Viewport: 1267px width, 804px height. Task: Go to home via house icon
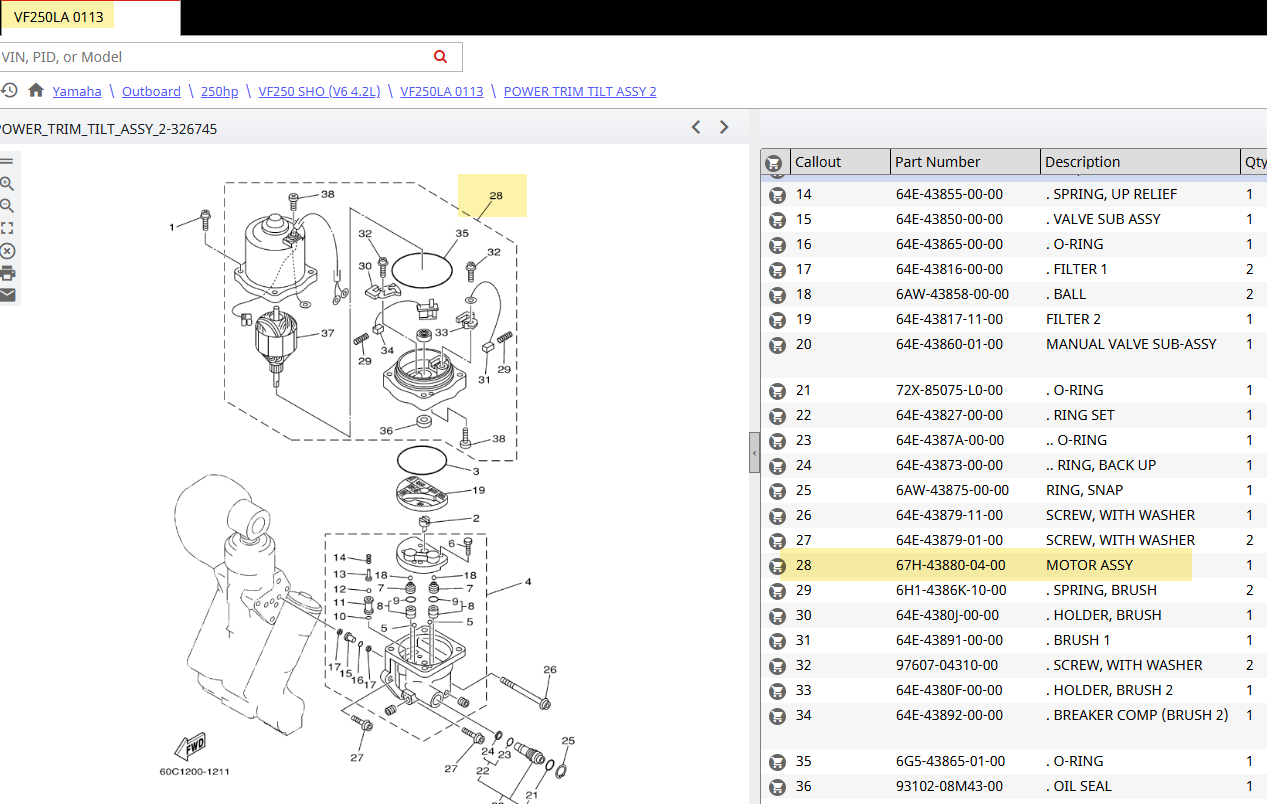click(36, 91)
